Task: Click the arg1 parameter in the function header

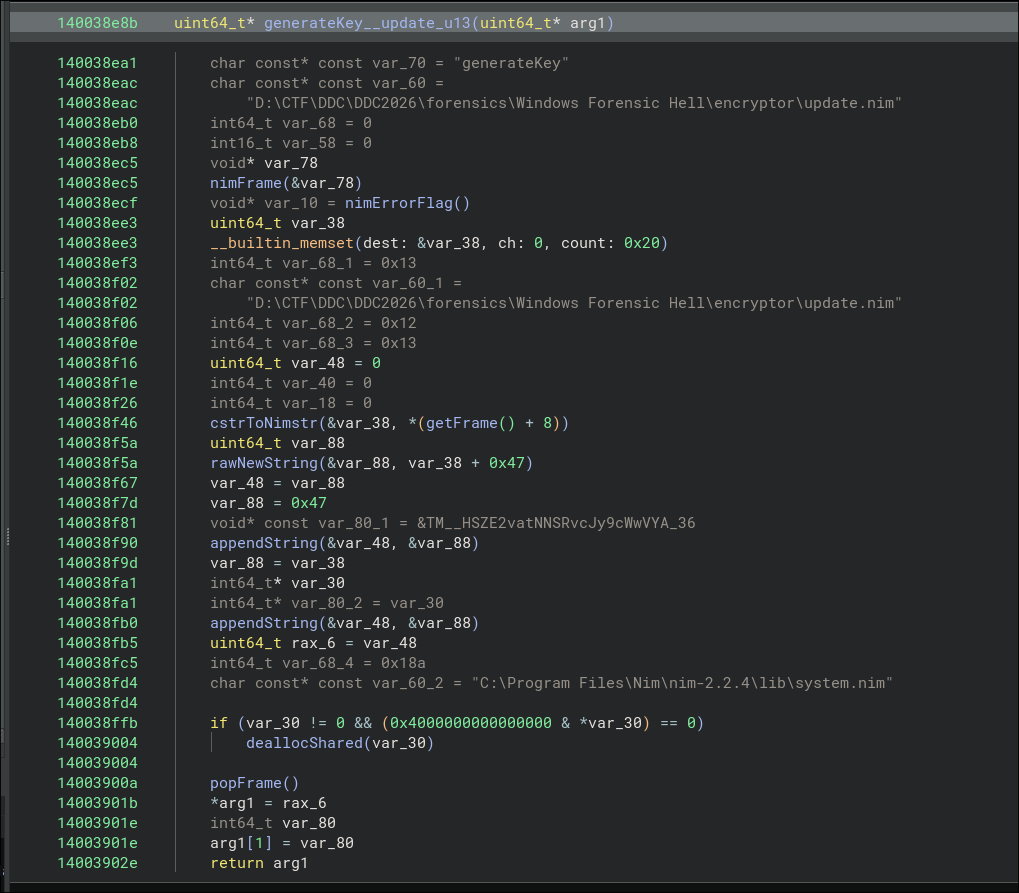Action: coord(587,23)
